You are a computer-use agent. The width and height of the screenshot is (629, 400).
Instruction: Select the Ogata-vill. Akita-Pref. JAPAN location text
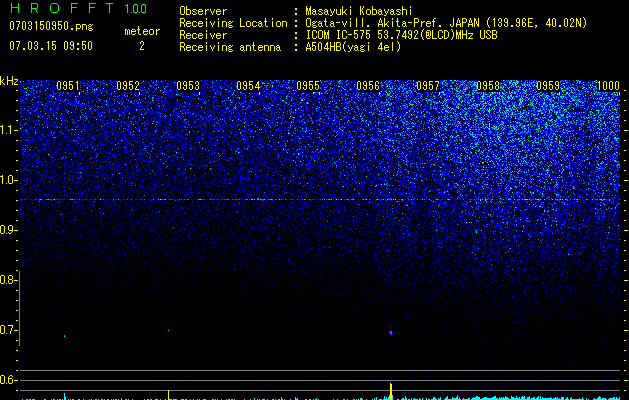click(446, 23)
